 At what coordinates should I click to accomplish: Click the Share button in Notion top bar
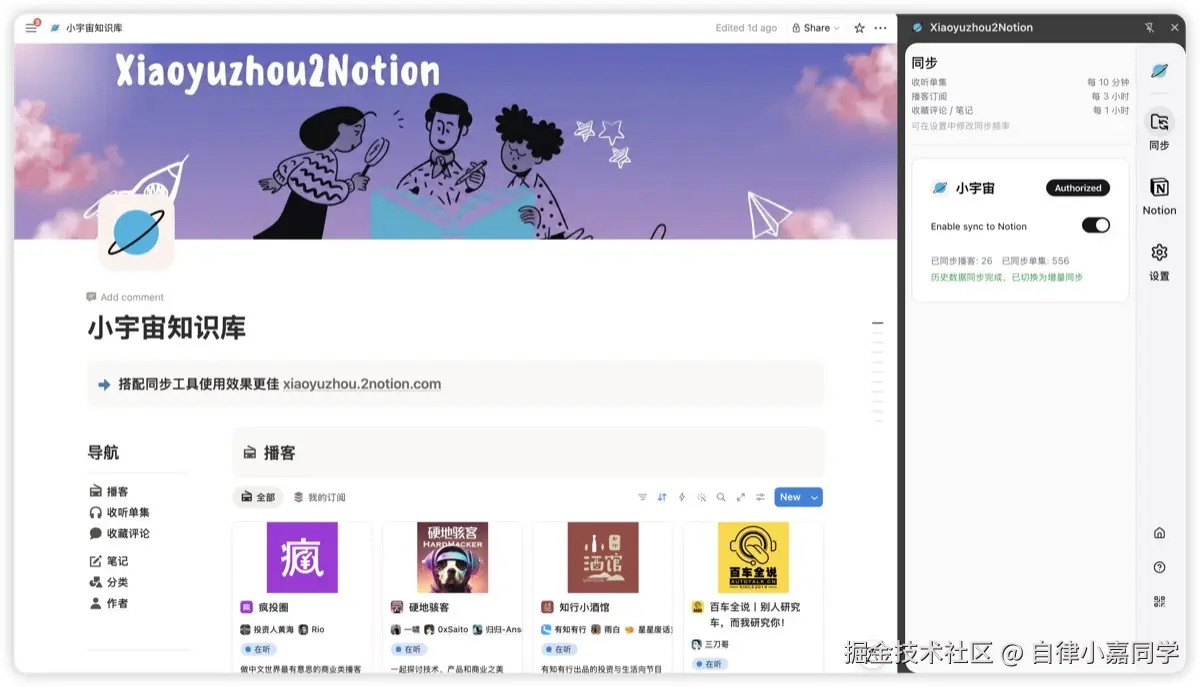pos(815,28)
